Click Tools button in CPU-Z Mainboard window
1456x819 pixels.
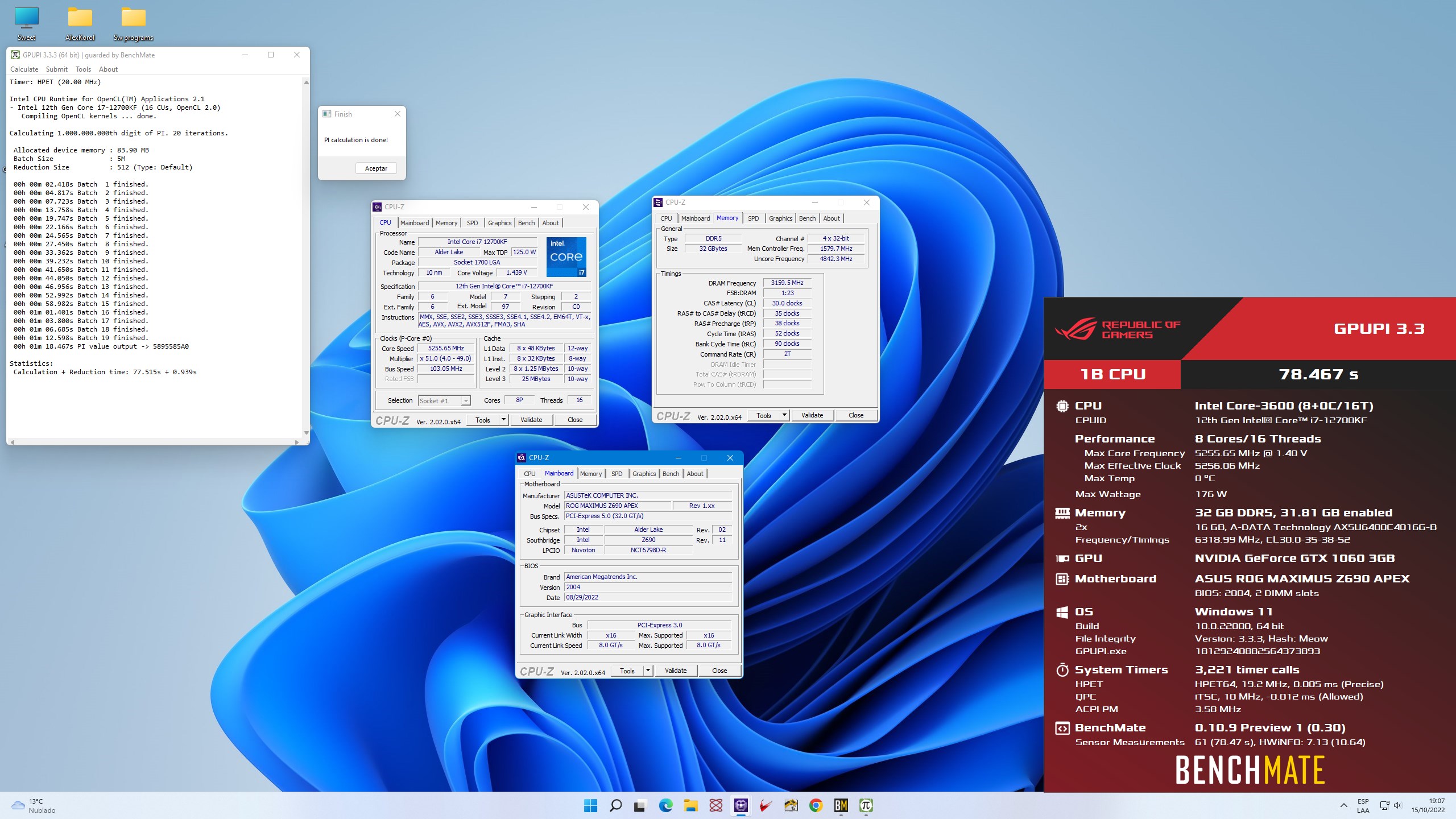pos(627,671)
